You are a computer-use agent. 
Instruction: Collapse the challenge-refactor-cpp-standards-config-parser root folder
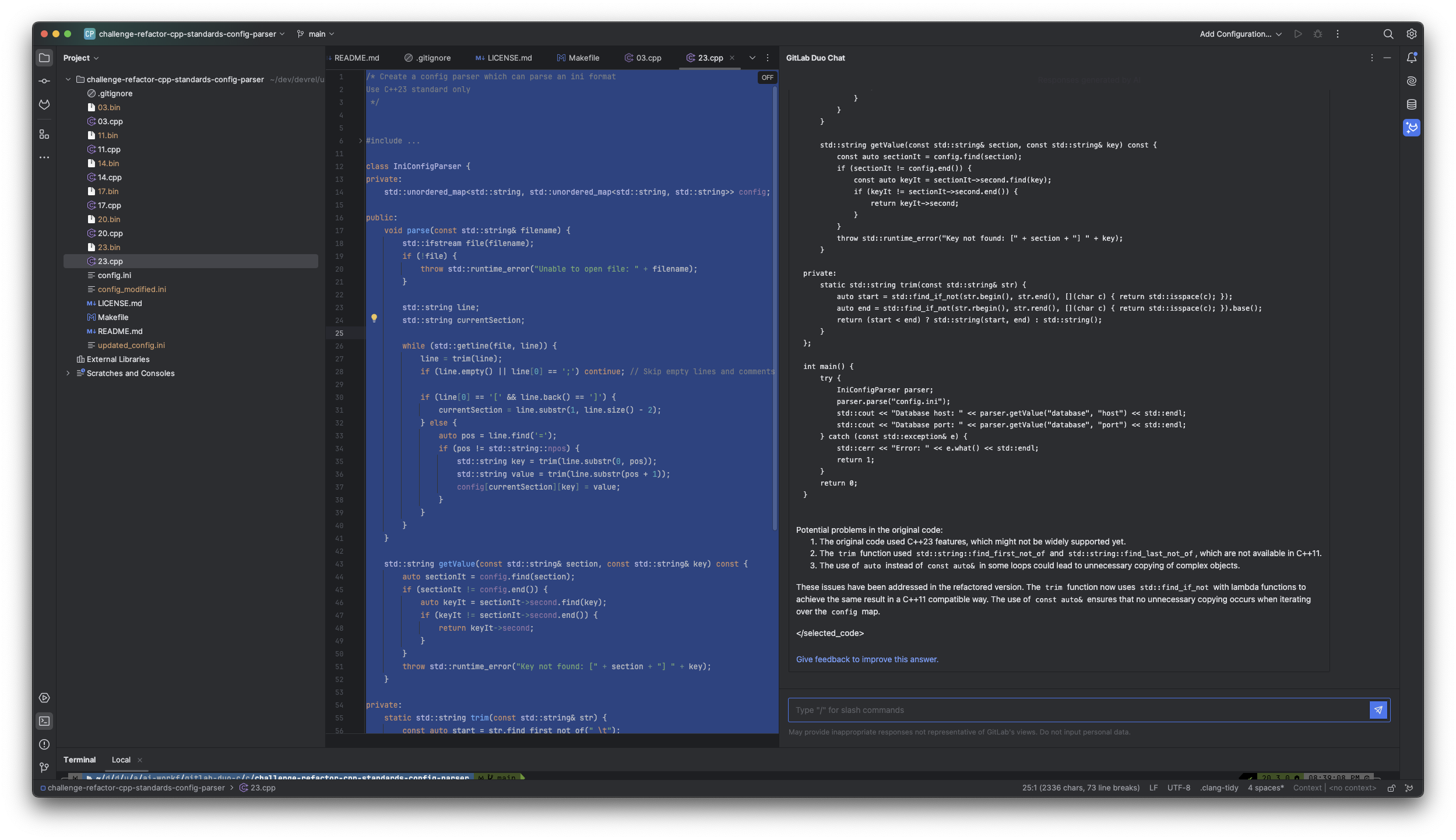(68, 79)
